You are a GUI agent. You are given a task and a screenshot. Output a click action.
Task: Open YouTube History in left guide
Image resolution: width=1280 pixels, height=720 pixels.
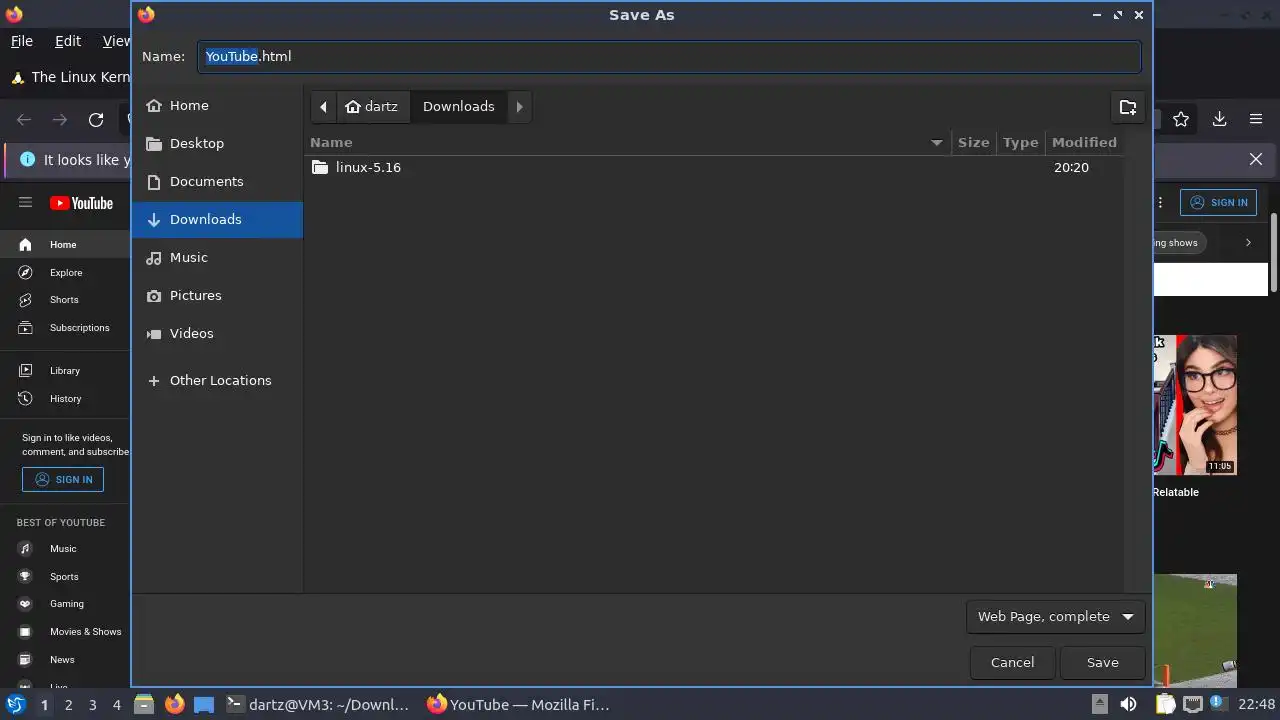coord(65,399)
